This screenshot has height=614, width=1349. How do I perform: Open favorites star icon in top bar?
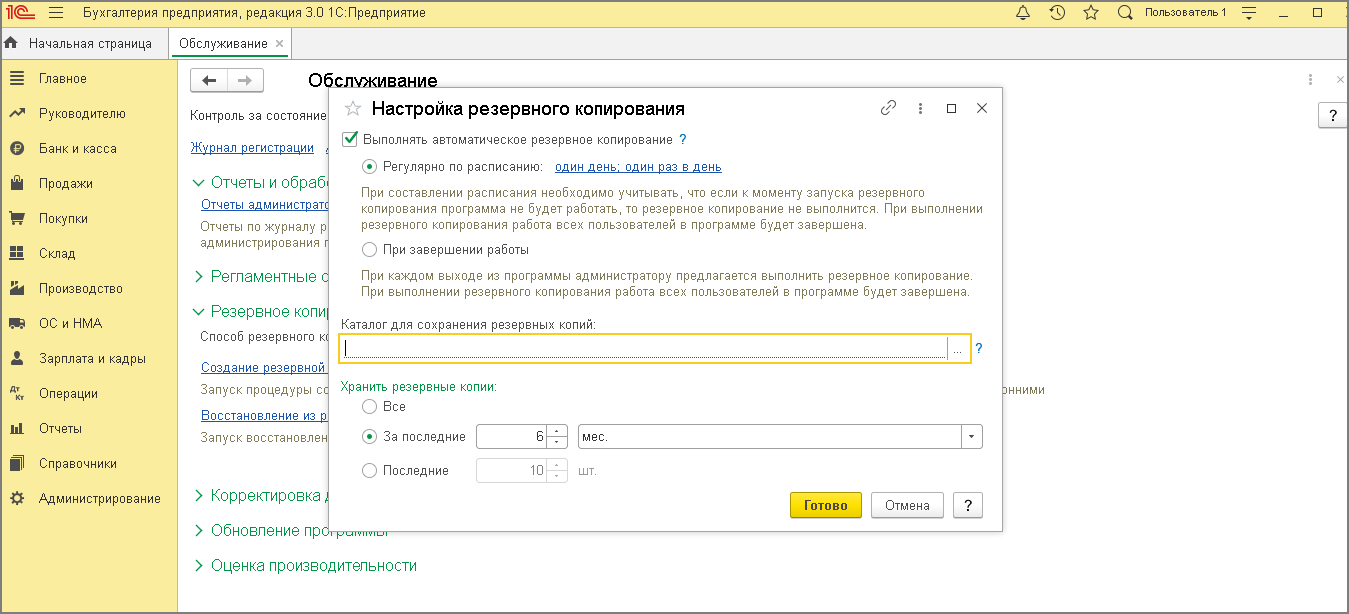[1091, 13]
